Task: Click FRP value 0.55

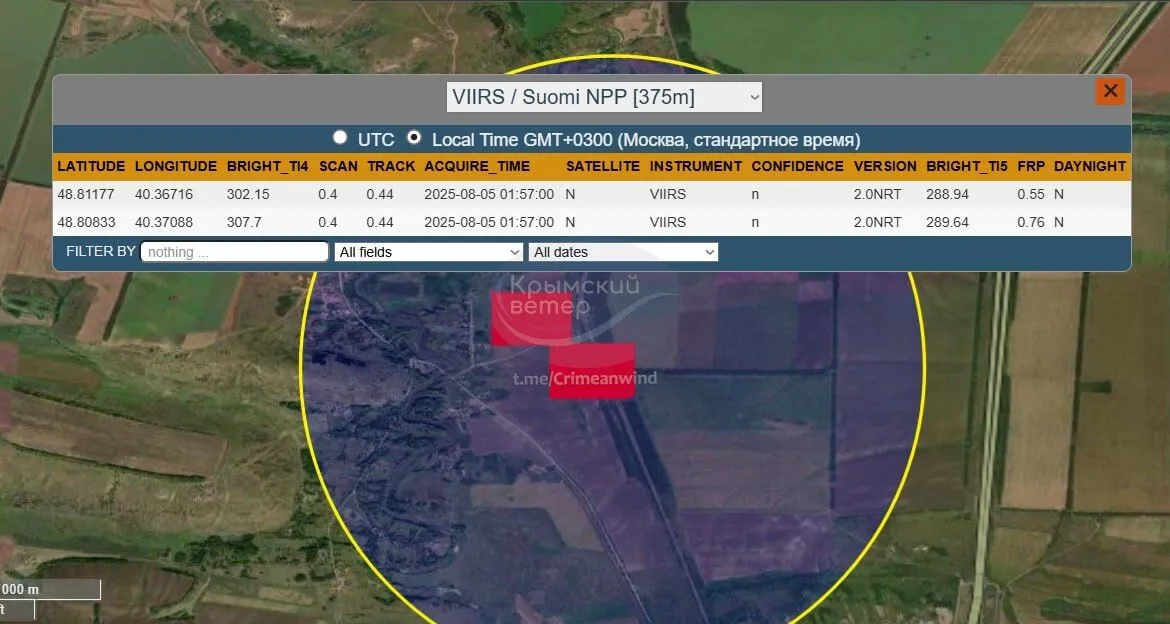Action: [x=1030, y=194]
